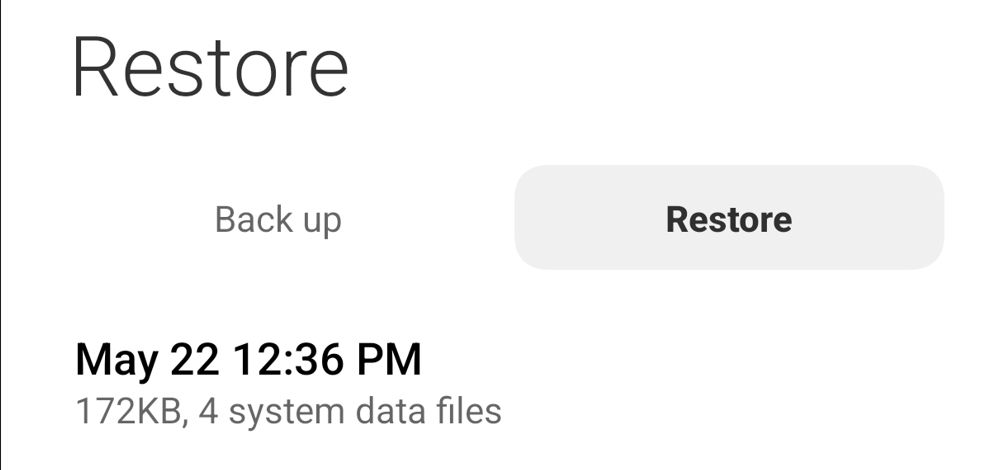Open the May 22 12:36 PM backup

502,384
